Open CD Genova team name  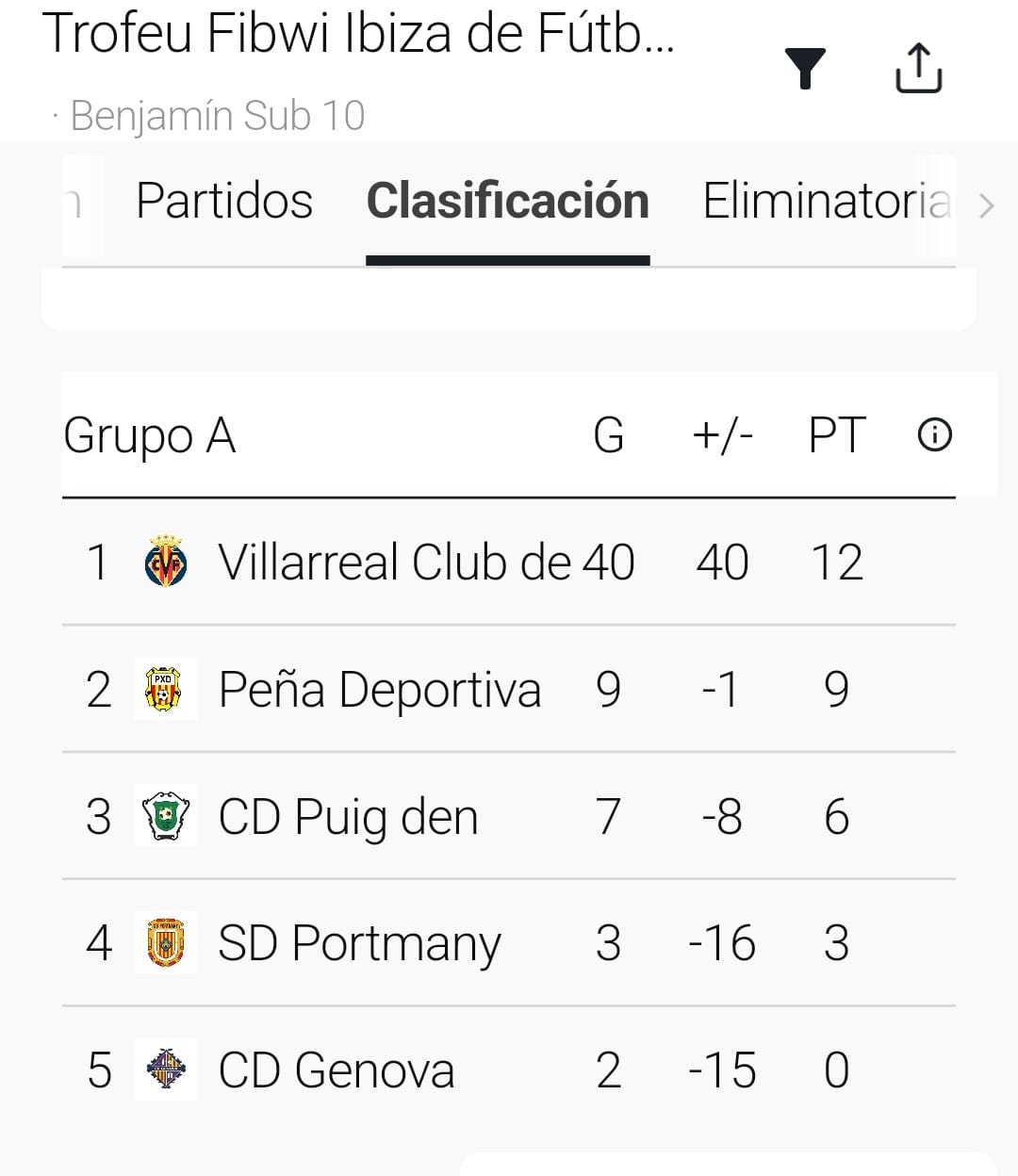click(x=337, y=1070)
